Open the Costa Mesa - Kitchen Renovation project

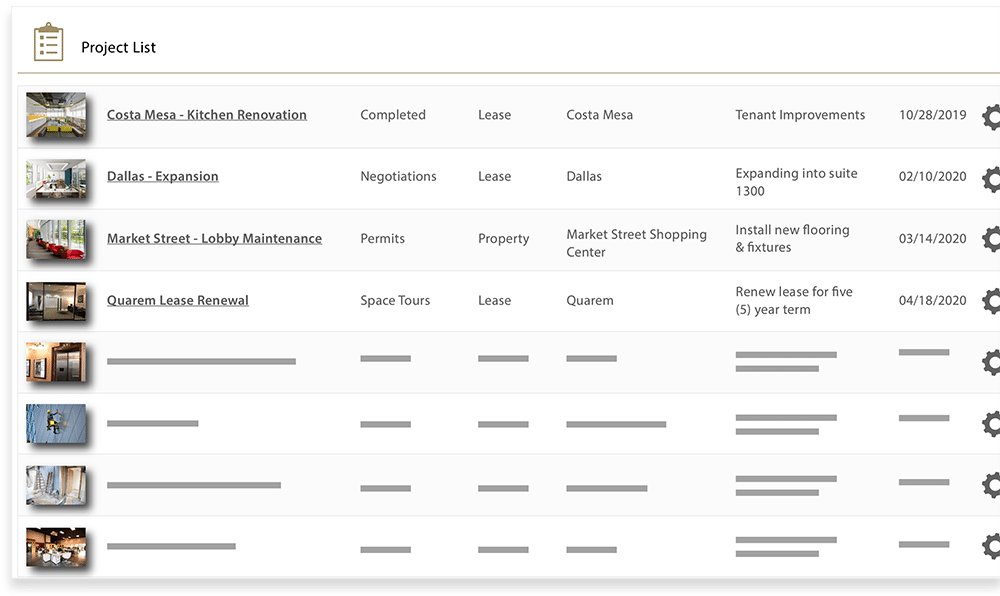206,114
